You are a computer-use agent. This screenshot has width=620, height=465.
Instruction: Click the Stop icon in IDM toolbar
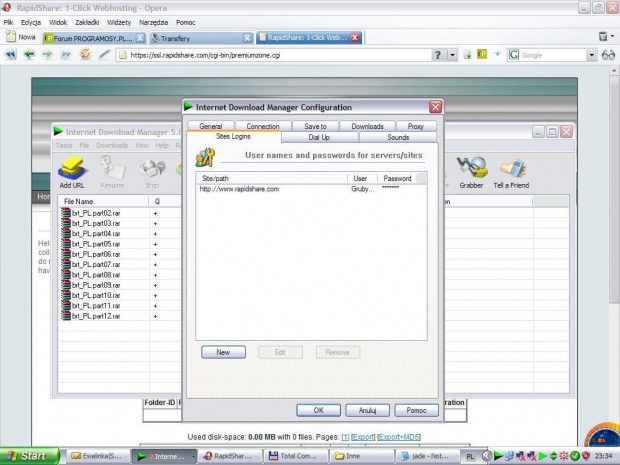tap(152, 172)
